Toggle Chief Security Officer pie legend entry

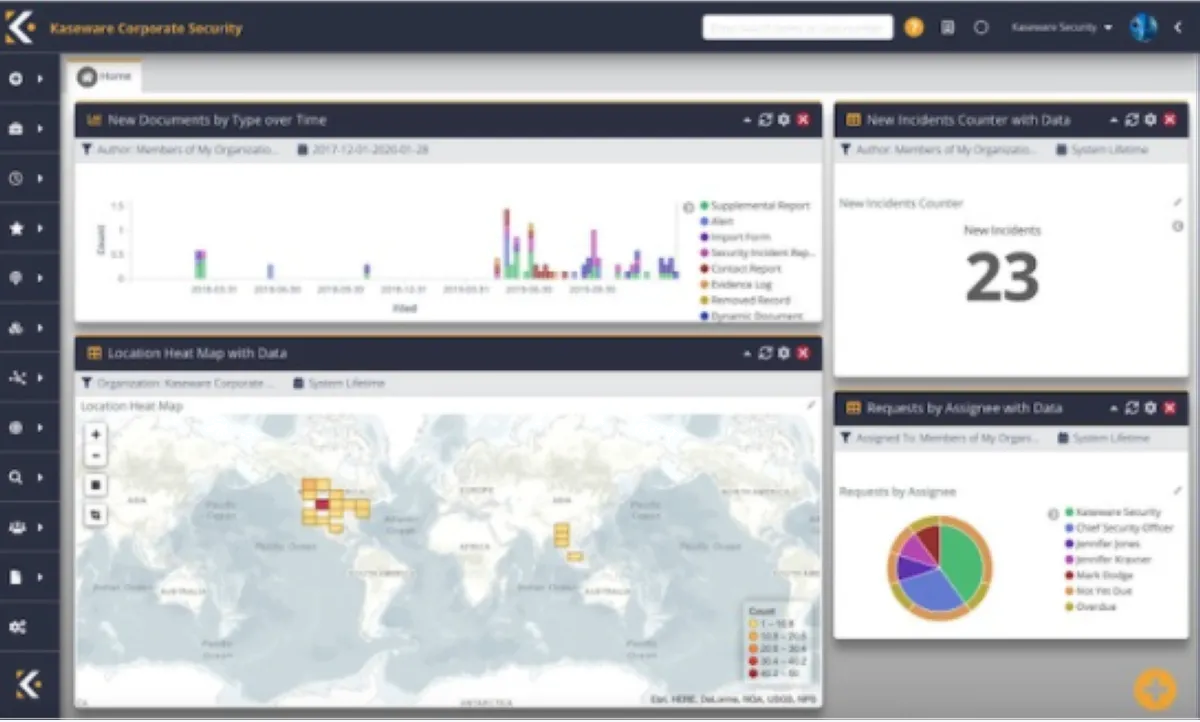click(1119, 528)
